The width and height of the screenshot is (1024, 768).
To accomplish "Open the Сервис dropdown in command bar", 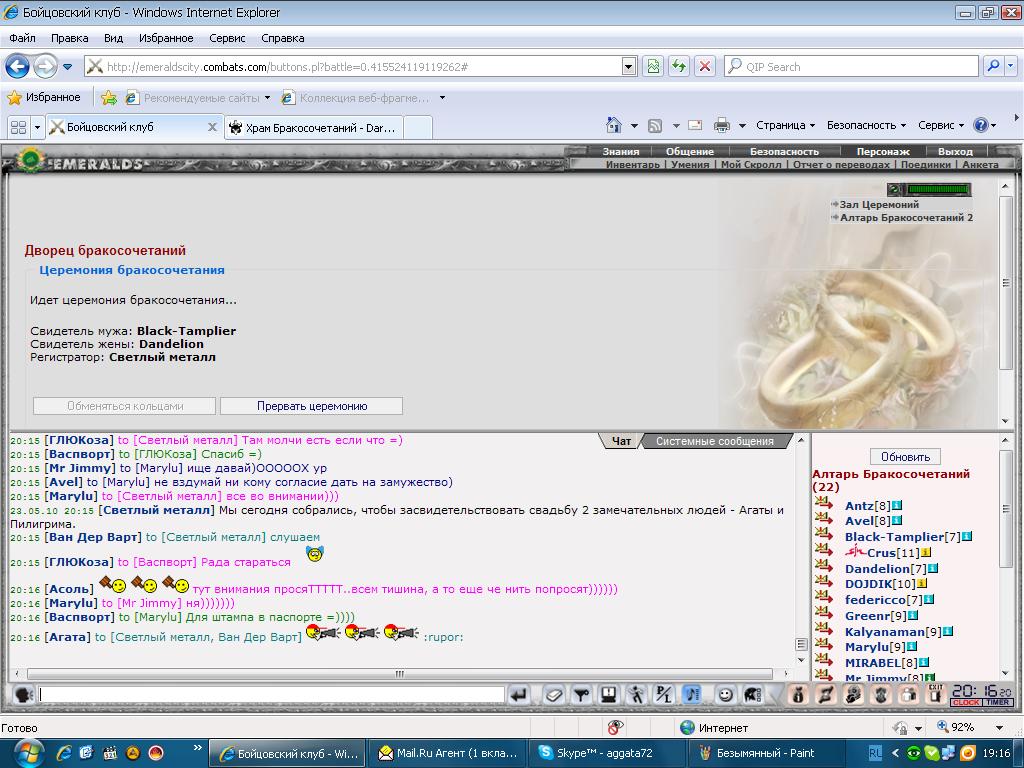I will pos(940,125).
